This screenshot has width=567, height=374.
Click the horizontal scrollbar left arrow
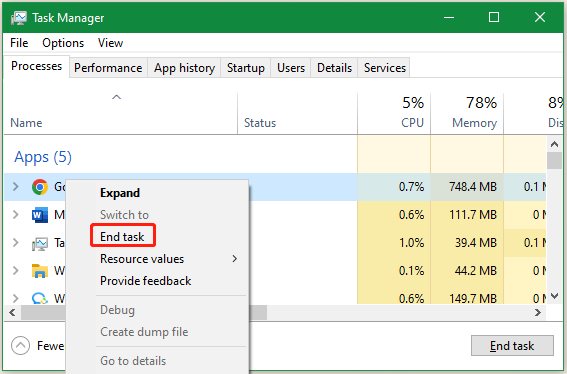point(12,313)
